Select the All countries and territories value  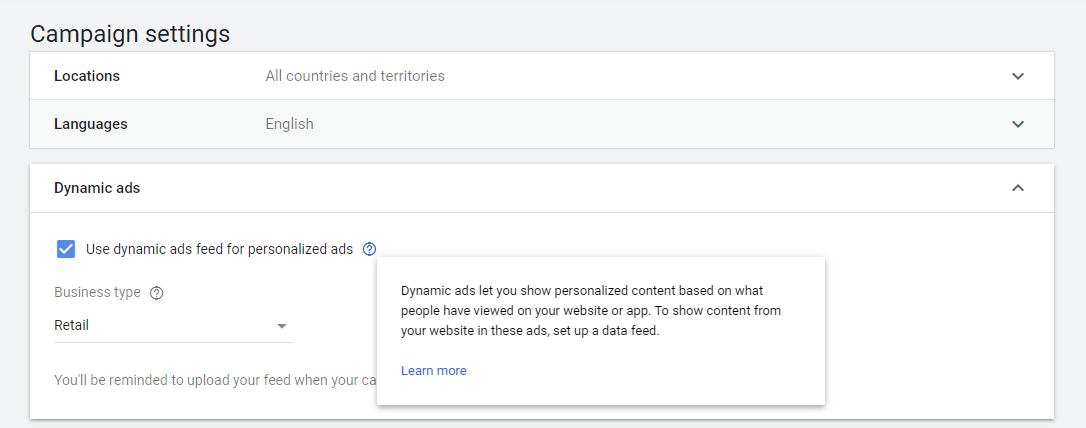(x=355, y=76)
